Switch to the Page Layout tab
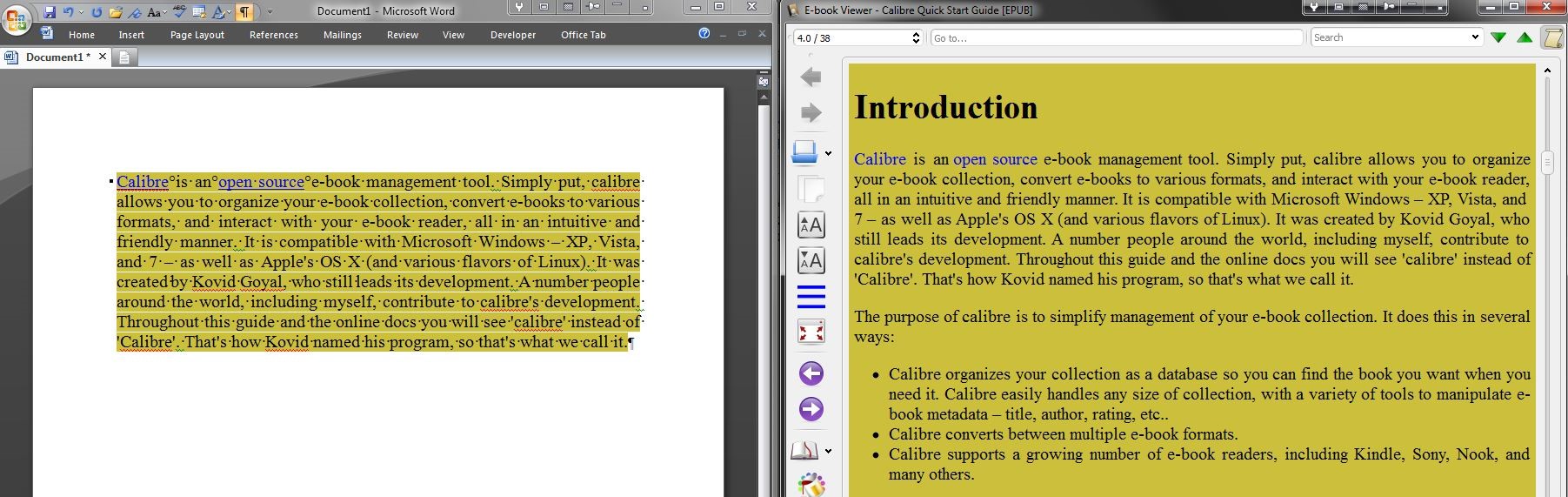 (197, 35)
